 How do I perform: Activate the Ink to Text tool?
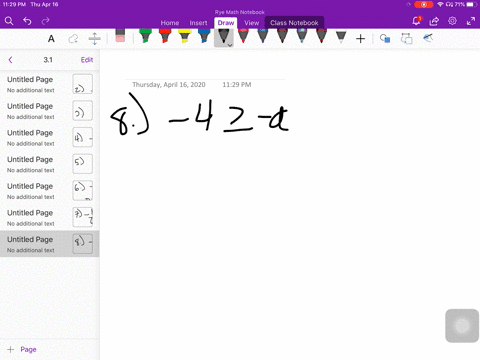(406, 39)
